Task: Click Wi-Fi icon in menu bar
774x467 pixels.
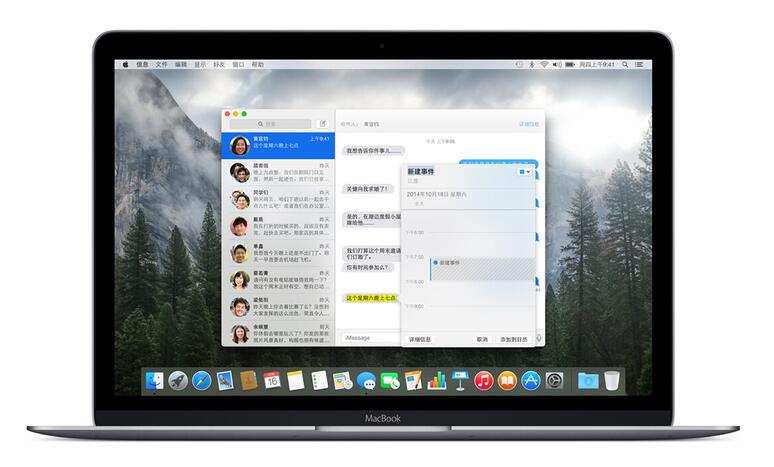Action: (x=544, y=65)
